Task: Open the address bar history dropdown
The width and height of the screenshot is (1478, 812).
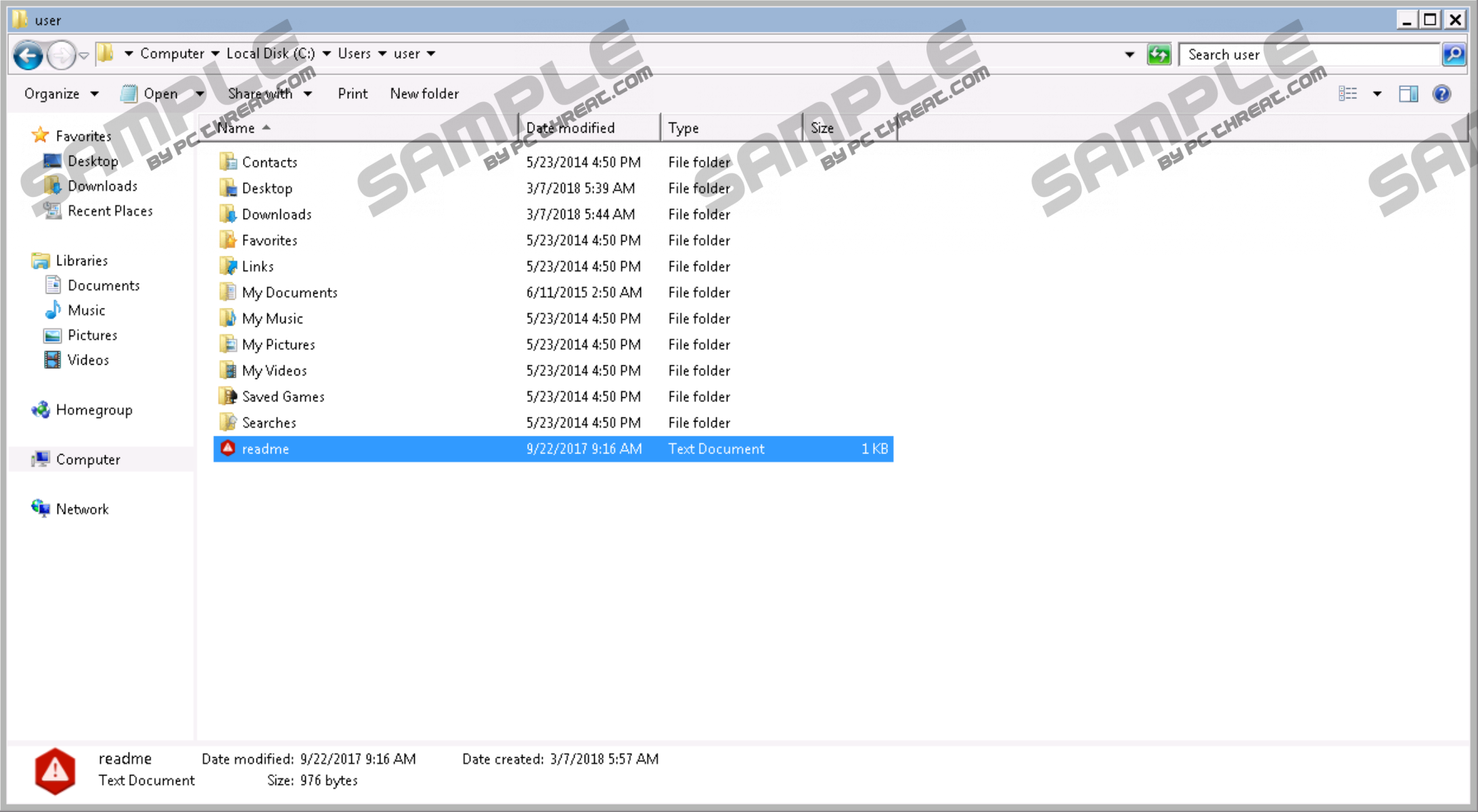Action: 1129,54
